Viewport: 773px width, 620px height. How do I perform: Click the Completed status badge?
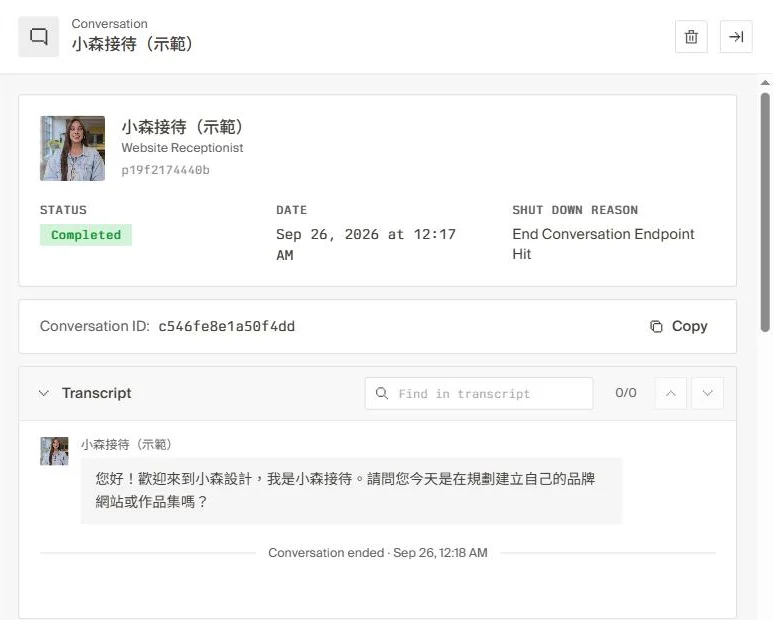coord(86,235)
